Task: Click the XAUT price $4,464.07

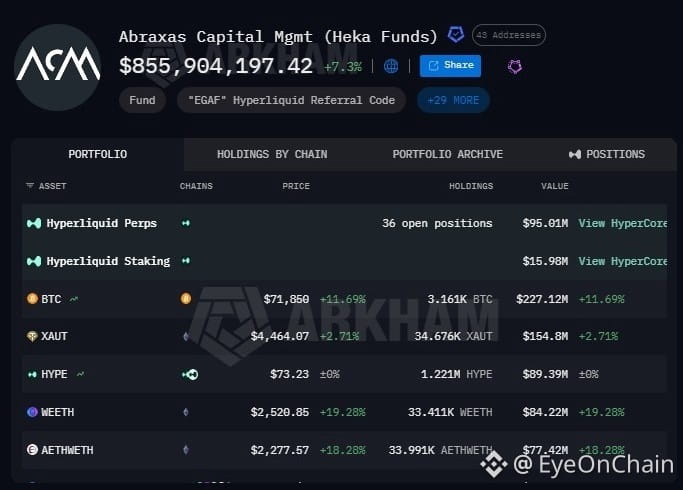Action: tap(280, 336)
